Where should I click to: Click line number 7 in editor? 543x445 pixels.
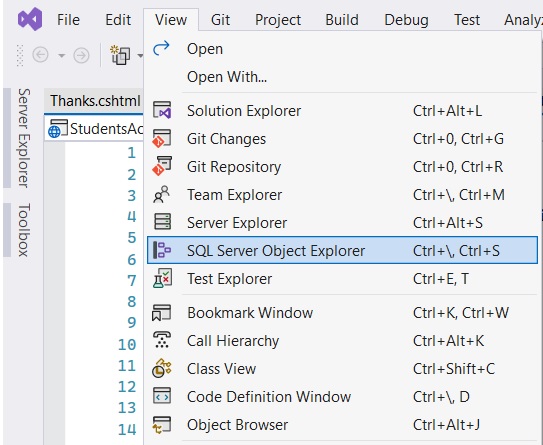click(131, 281)
